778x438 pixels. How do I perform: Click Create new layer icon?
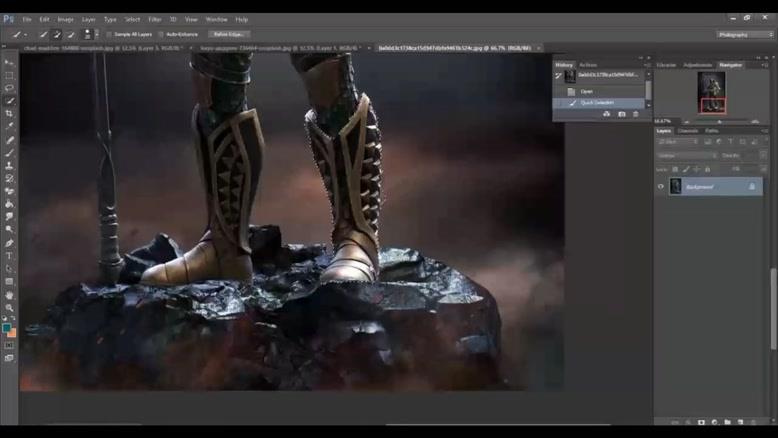pos(740,422)
